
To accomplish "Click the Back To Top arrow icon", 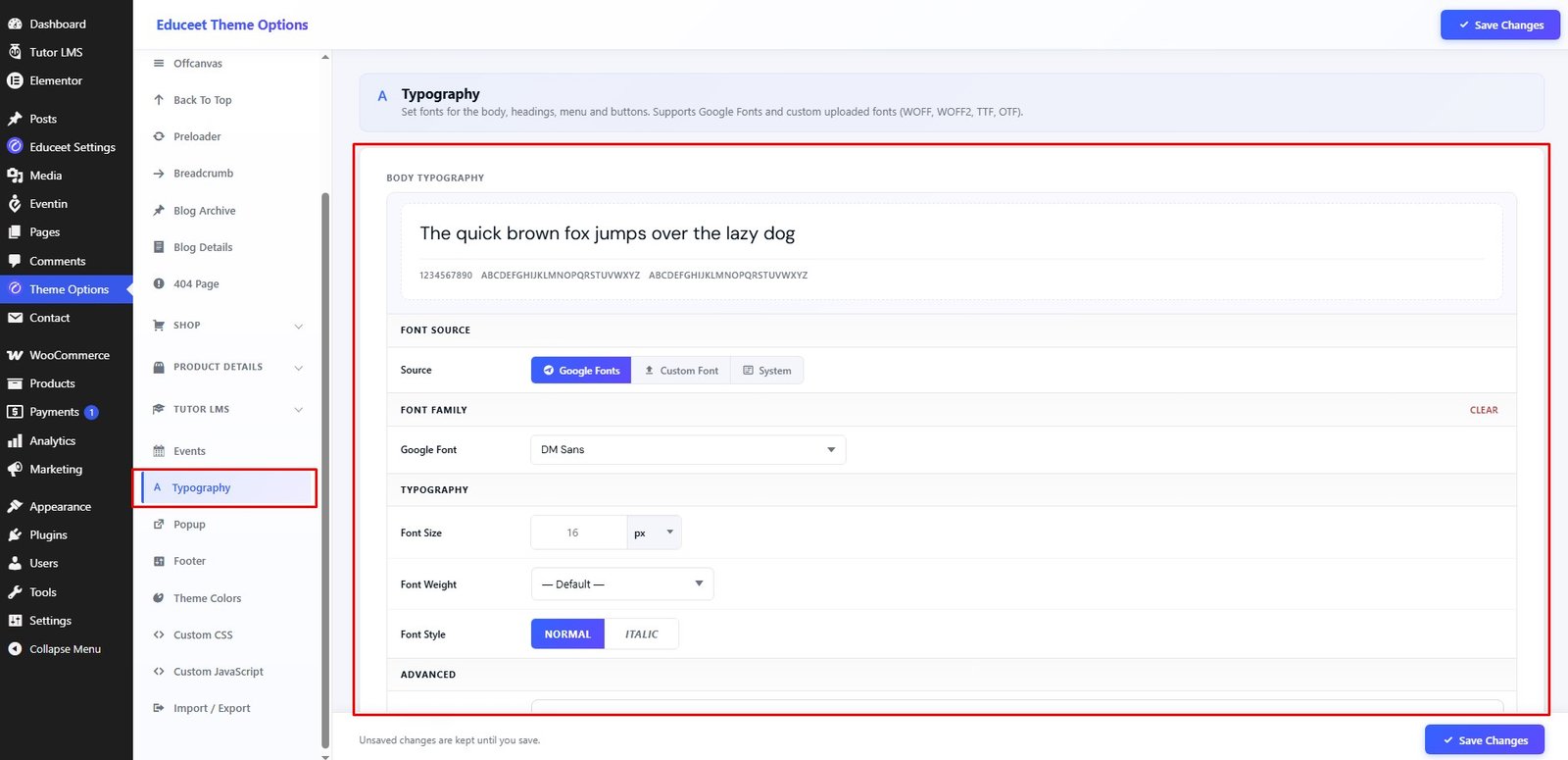I will (x=159, y=100).
